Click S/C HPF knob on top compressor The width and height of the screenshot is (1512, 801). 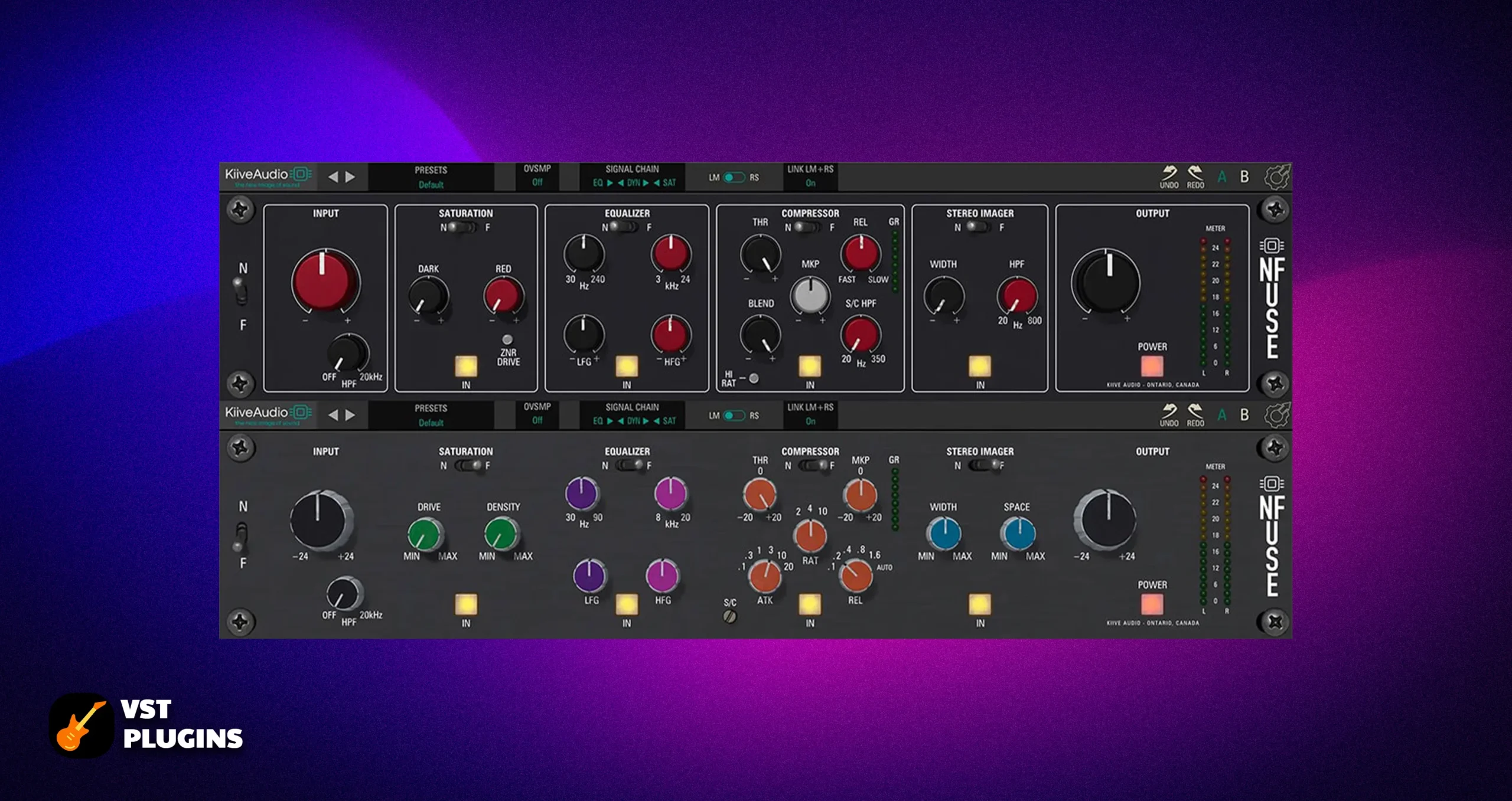point(861,335)
